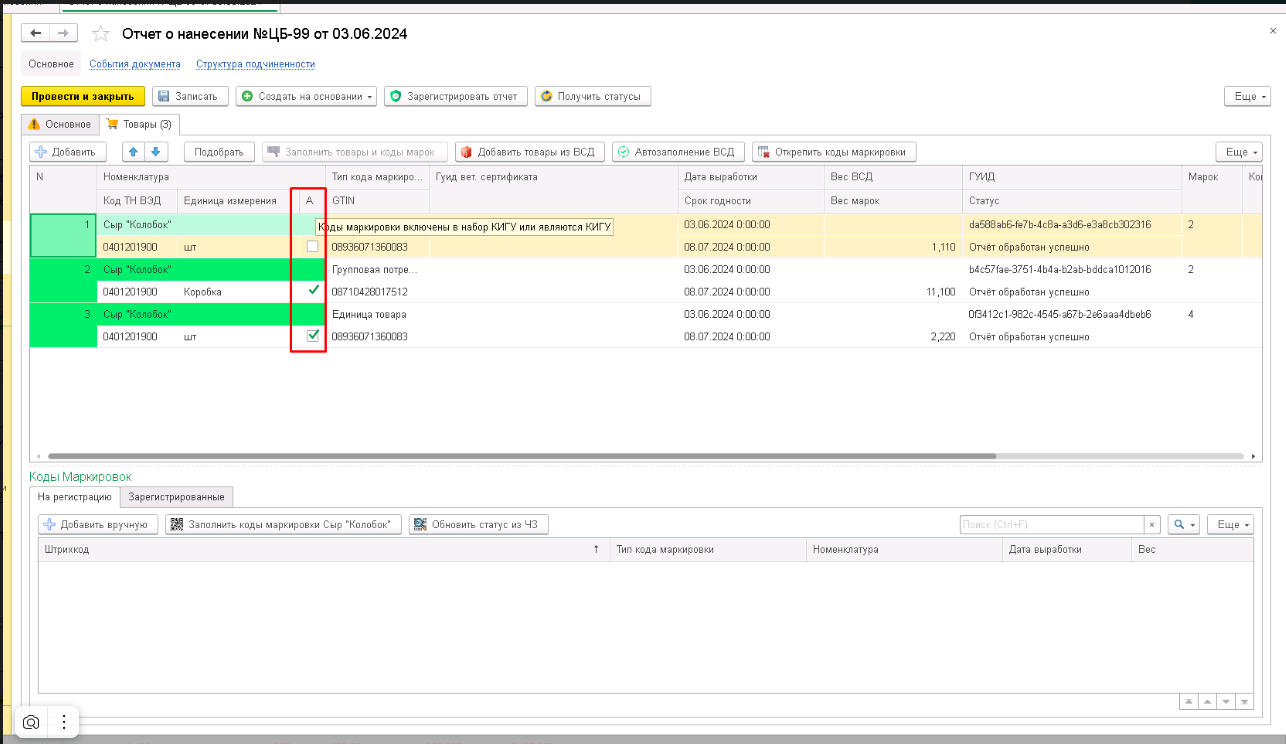Open Еще menu of goods table toolbar
This screenshot has height=744, width=1286.
tap(1239, 152)
